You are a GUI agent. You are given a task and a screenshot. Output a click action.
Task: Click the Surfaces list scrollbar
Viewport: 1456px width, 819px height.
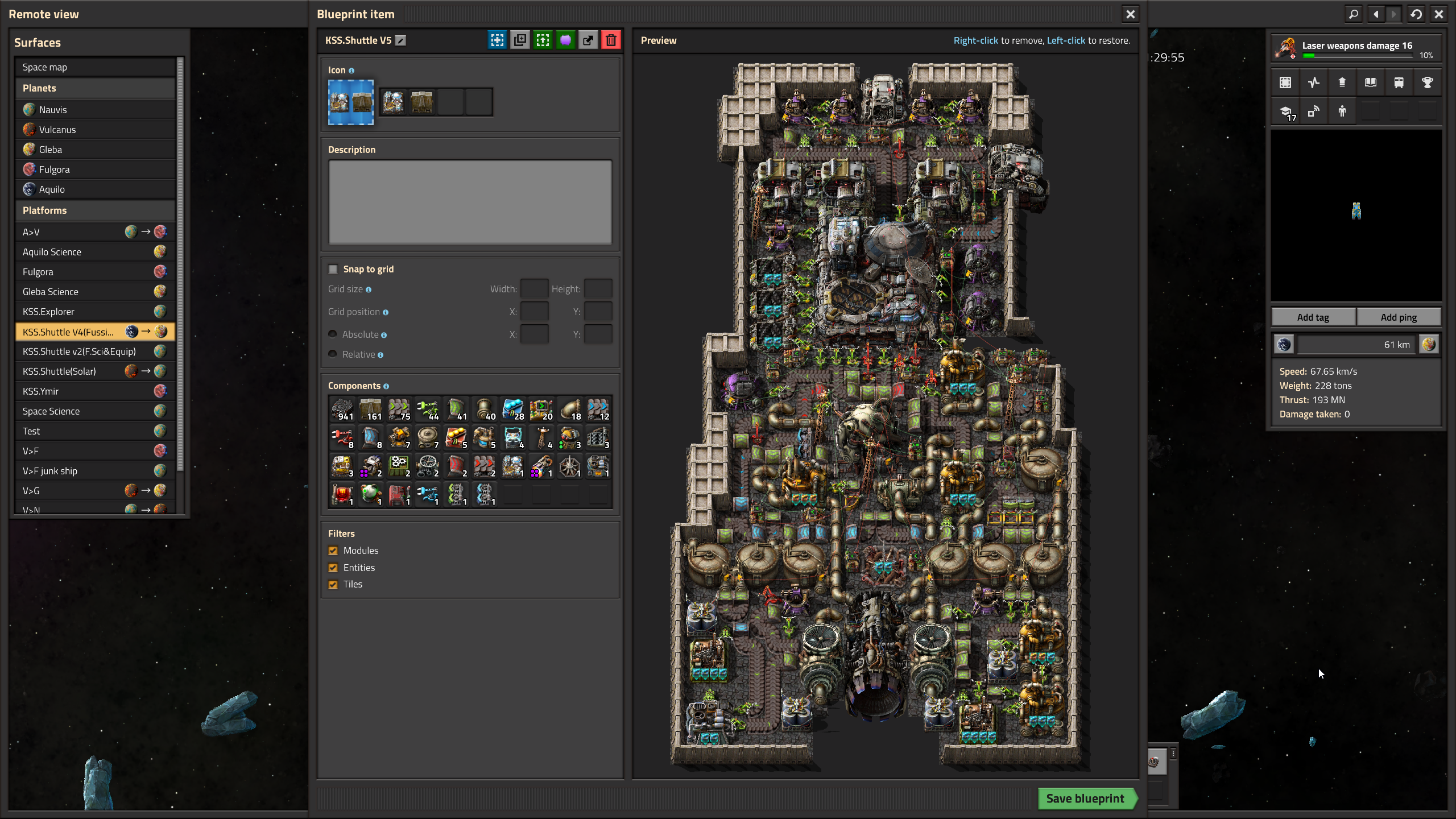tap(180, 264)
